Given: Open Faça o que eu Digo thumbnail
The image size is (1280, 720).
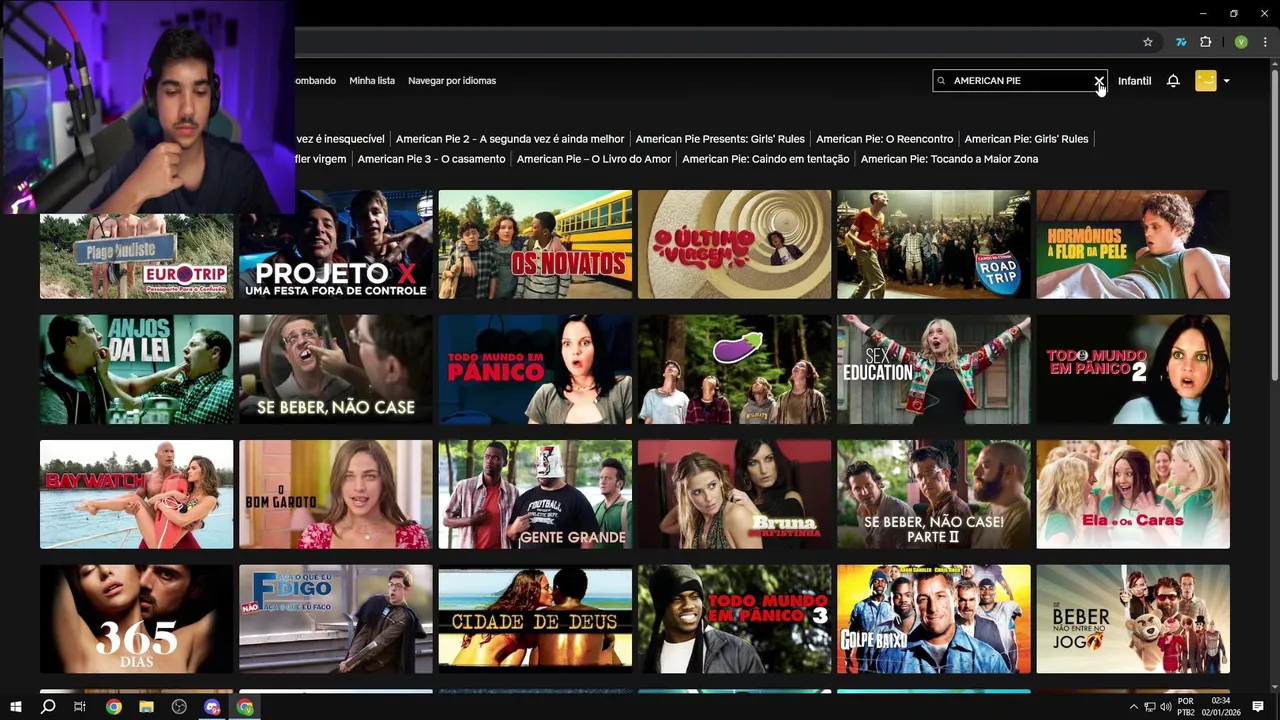Looking at the screenshot, I should 336,619.
